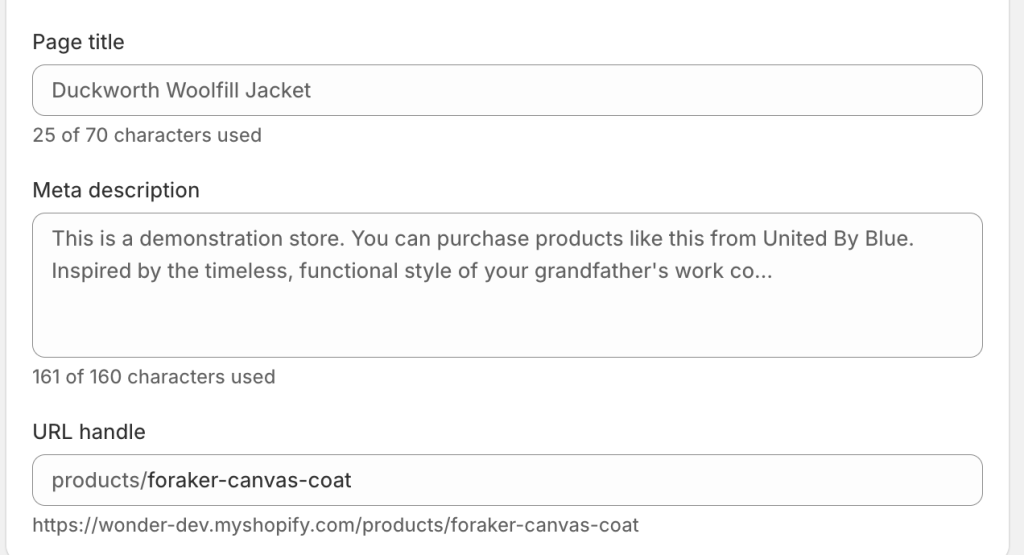
Task: Click the blank area inside Meta description box
Action: (507, 320)
